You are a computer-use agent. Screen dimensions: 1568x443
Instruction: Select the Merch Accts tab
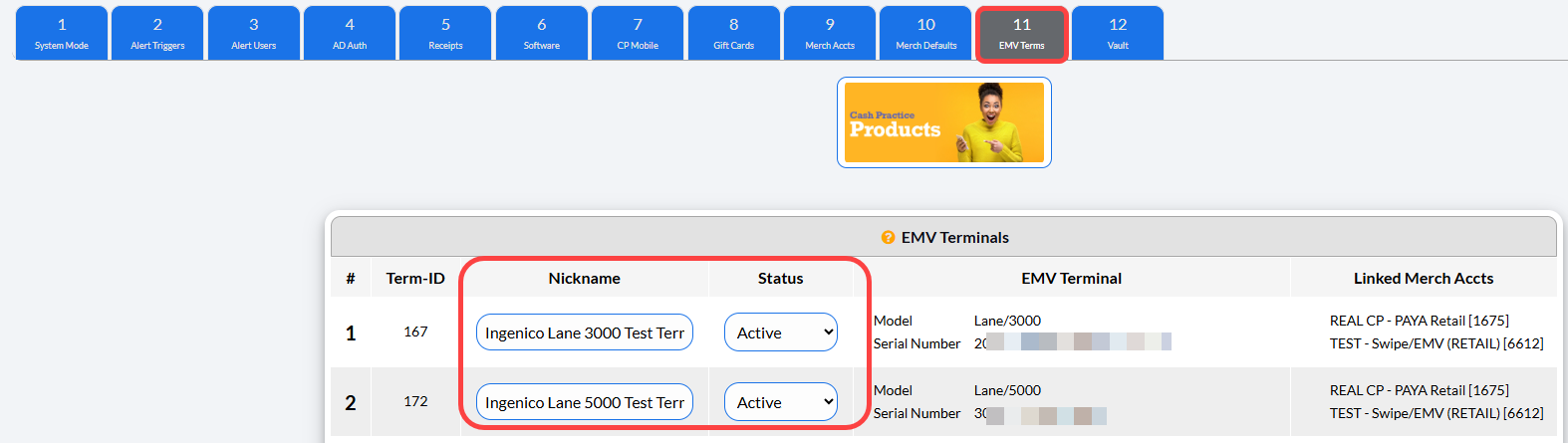830,33
